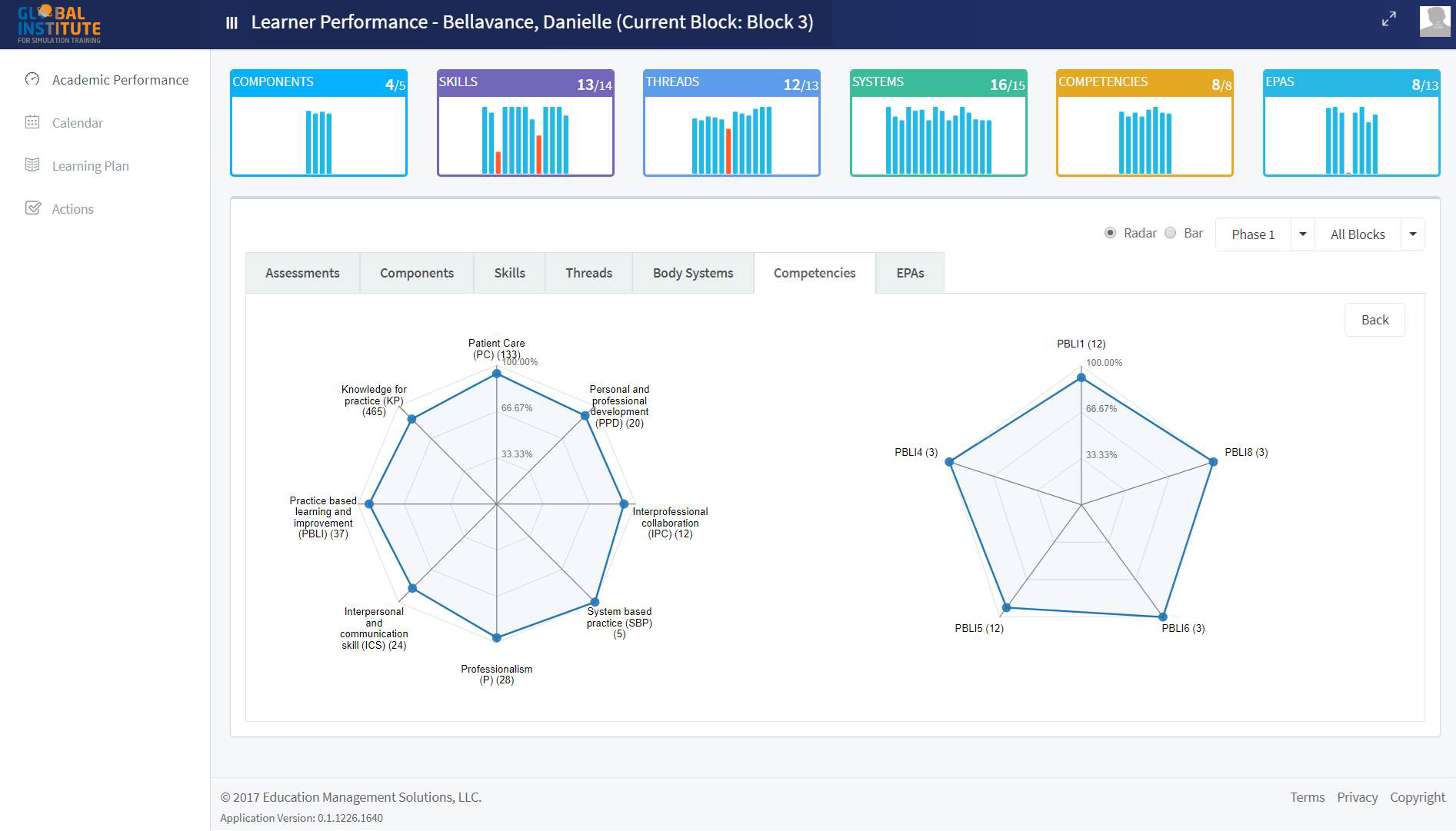Select the Radar chart option
Screen dimensions: 1456x831
1110,233
